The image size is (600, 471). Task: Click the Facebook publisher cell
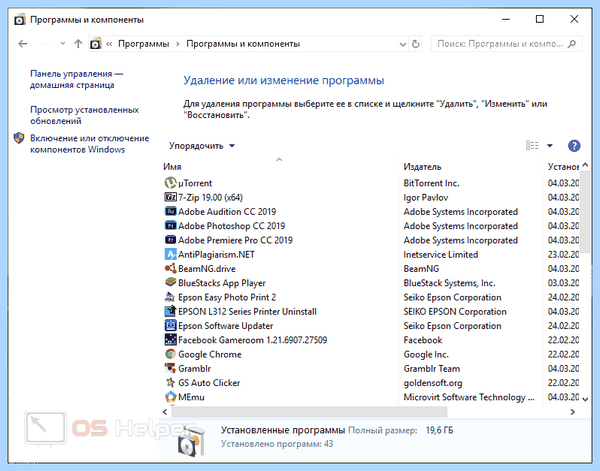click(422, 340)
